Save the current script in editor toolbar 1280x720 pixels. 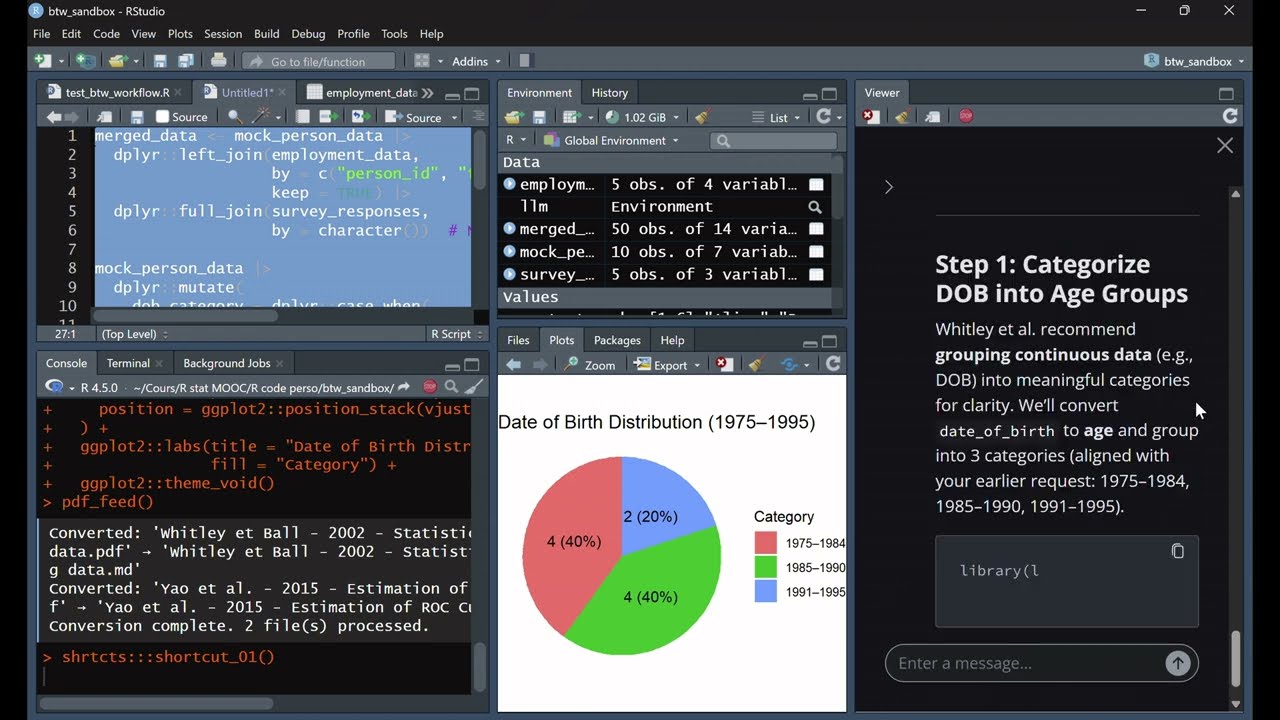[x=137, y=117]
